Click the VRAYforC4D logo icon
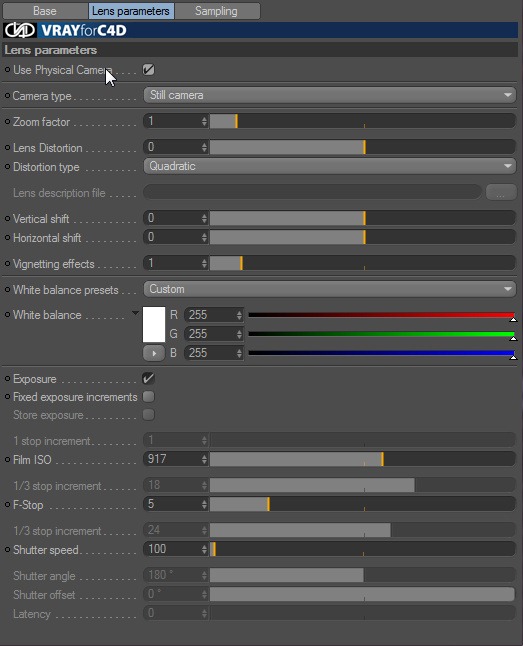523x646 pixels. pyautogui.click(x=20, y=30)
